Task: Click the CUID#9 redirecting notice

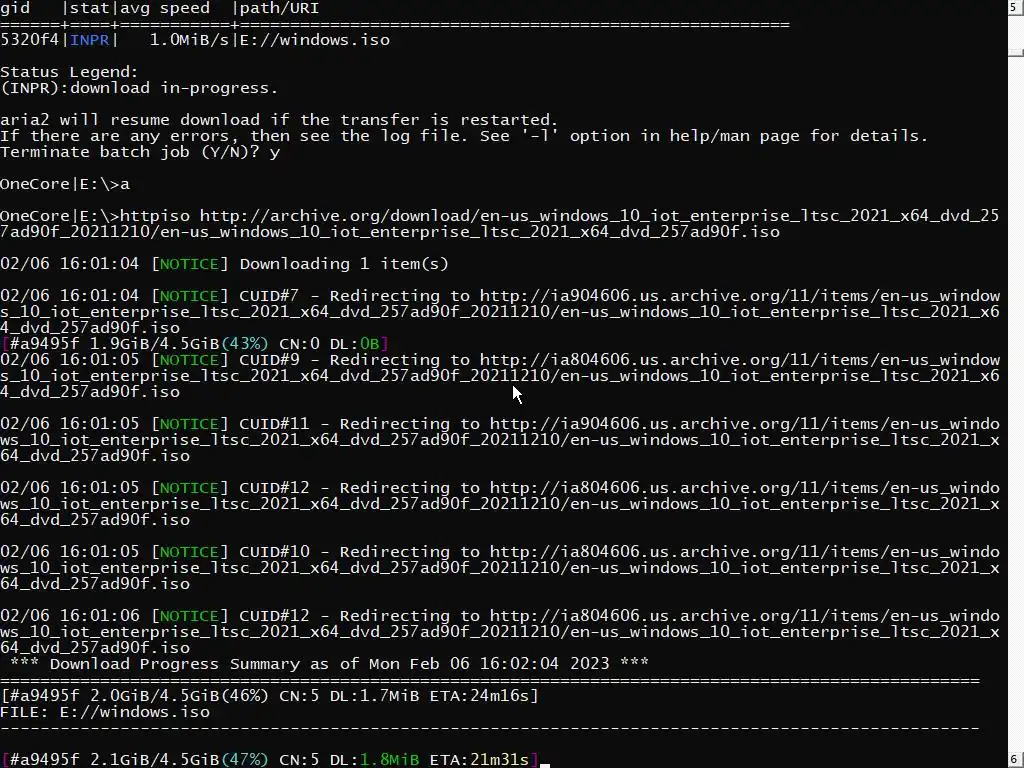Action: 500,376
